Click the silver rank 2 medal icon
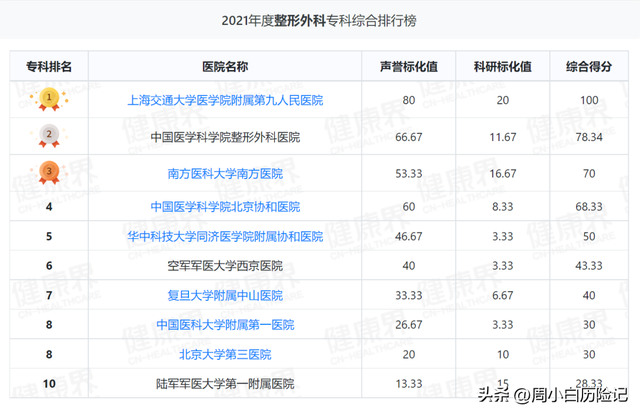 (49, 136)
